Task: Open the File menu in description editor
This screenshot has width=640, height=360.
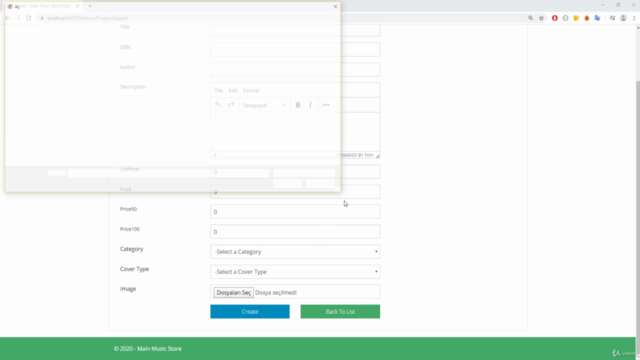Action: click(219, 91)
